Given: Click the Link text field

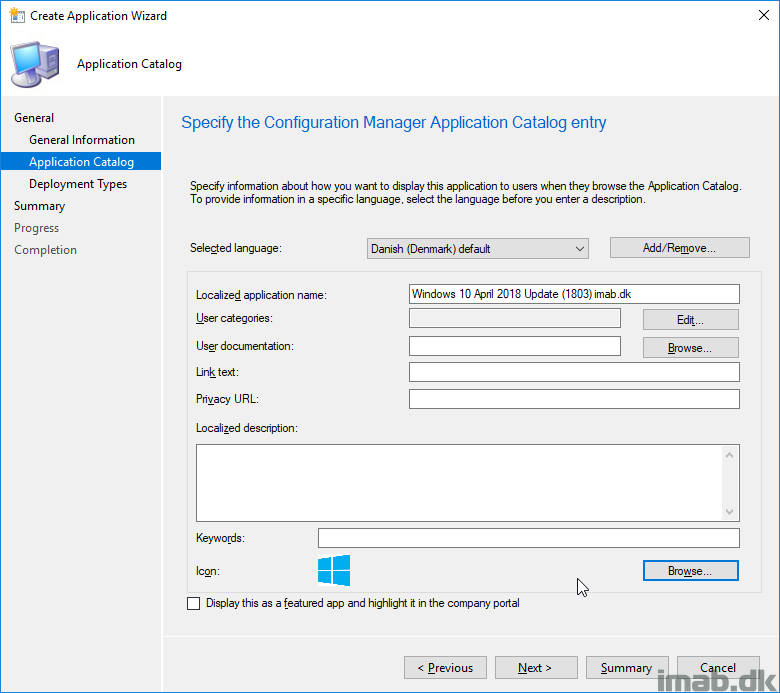Looking at the screenshot, I should coord(574,372).
